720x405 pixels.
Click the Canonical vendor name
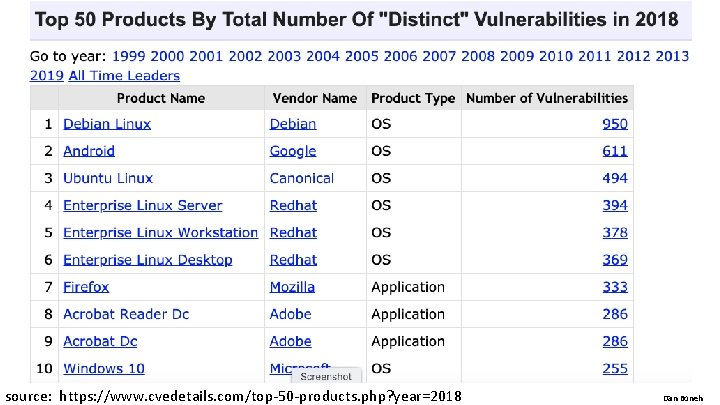302,178
